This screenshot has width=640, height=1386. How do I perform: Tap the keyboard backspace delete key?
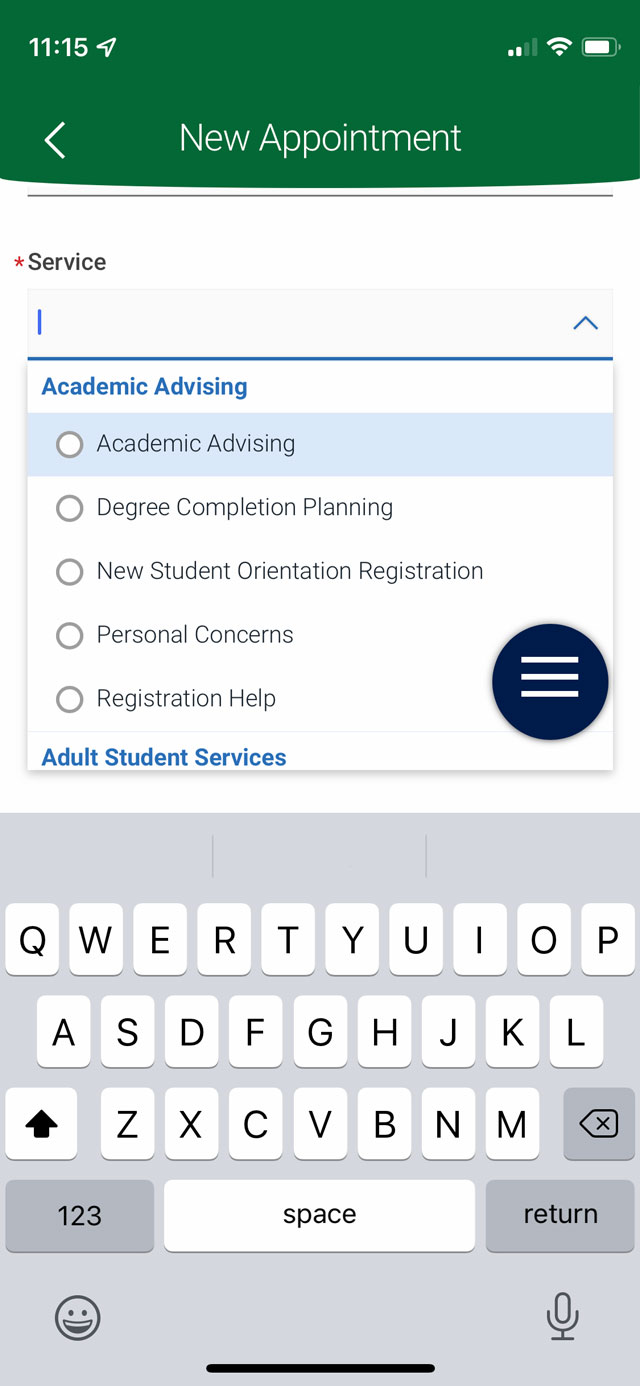[x=599, y=1124]
